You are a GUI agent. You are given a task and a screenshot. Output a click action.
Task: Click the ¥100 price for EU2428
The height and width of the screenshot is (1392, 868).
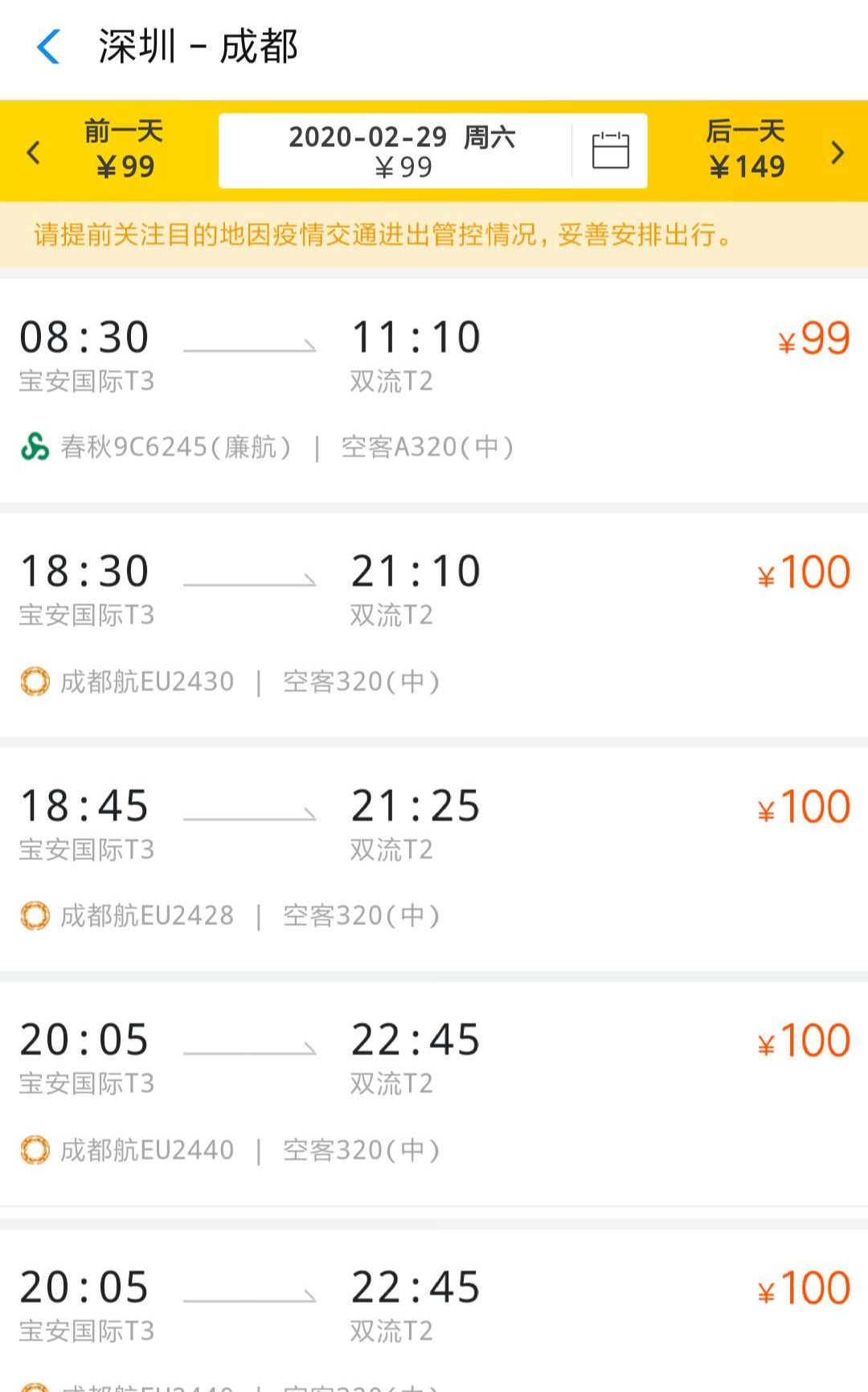click(804, 807)
